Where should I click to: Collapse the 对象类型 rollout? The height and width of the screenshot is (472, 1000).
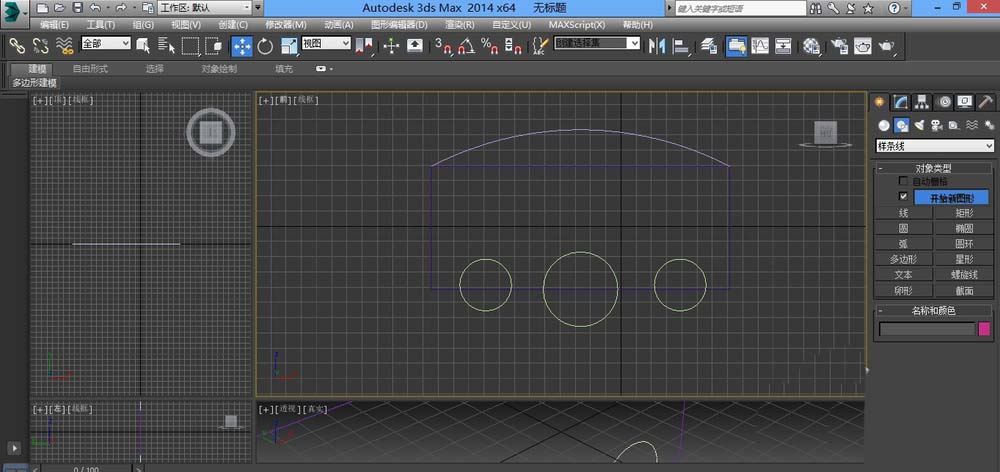(x=933, y=168)
